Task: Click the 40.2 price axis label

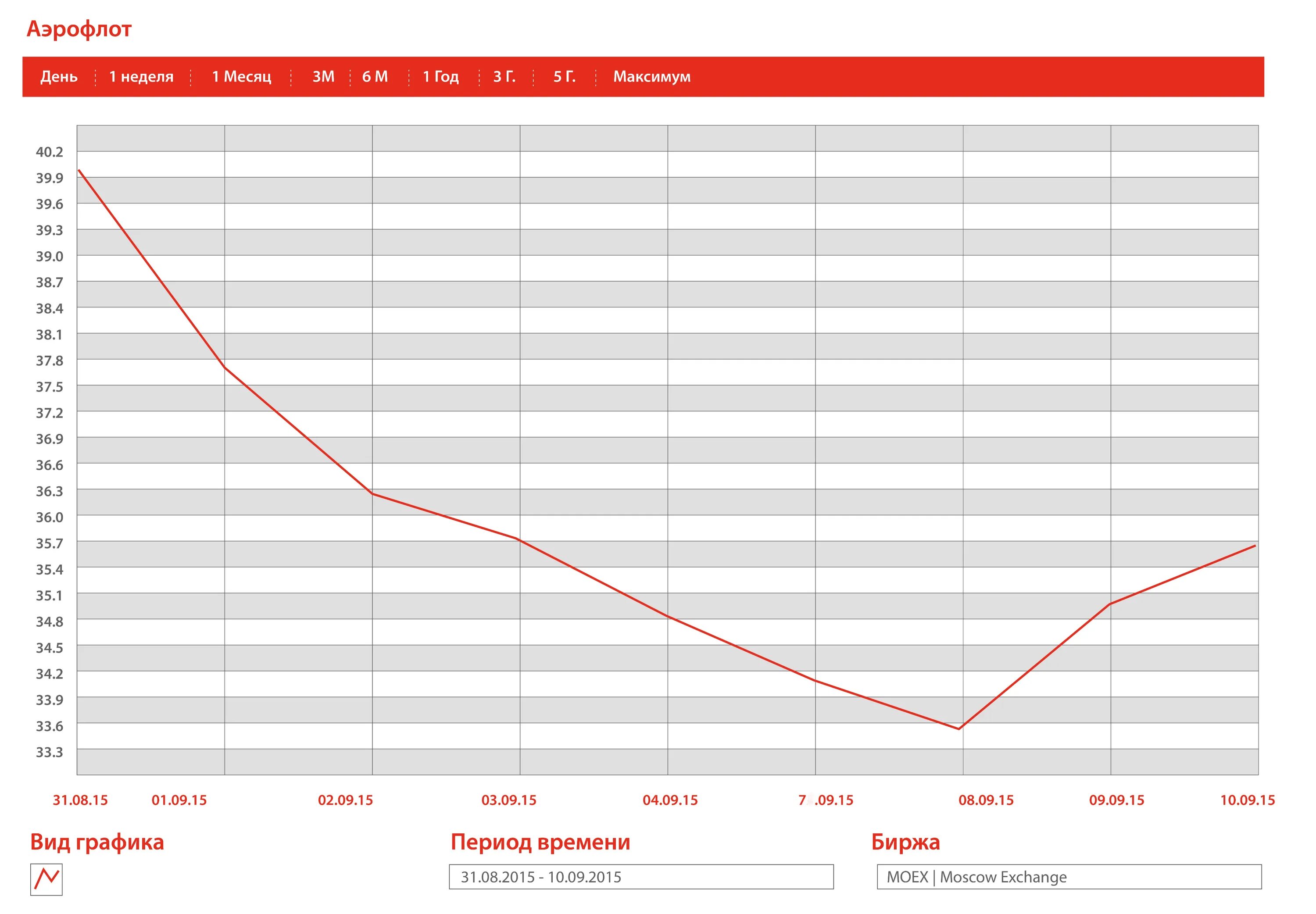Action: (x=49, y=152)
